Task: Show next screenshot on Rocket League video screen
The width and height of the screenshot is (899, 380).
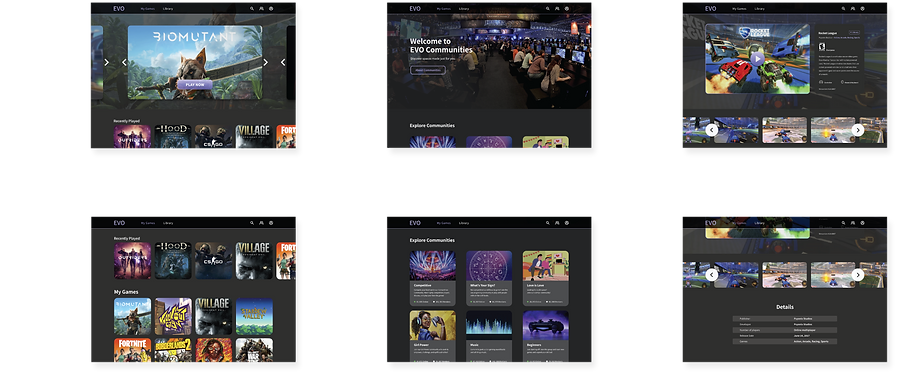Action: point(858,130)
